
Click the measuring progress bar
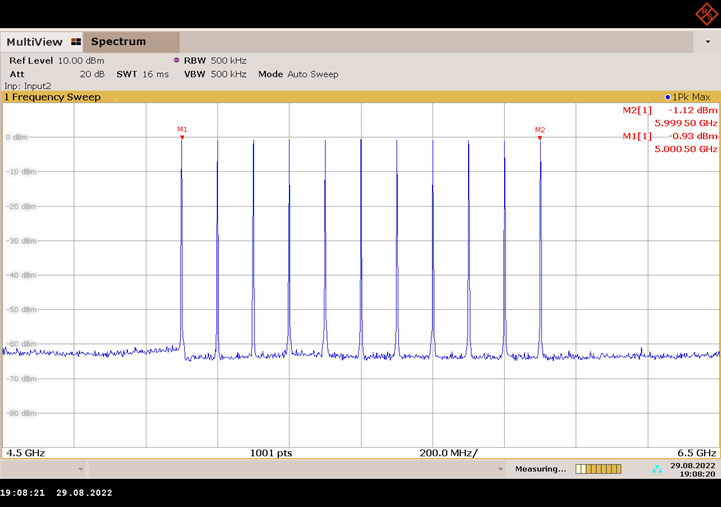[598, 468]
